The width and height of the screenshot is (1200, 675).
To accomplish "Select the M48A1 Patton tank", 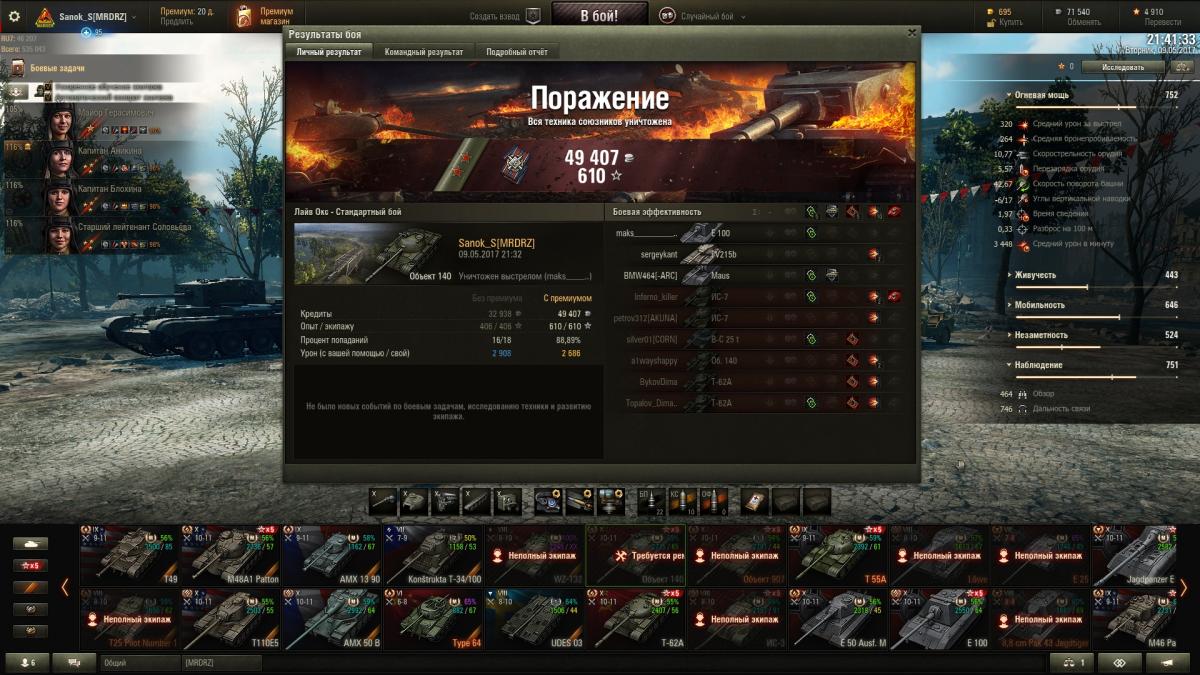I will [229, 555].
